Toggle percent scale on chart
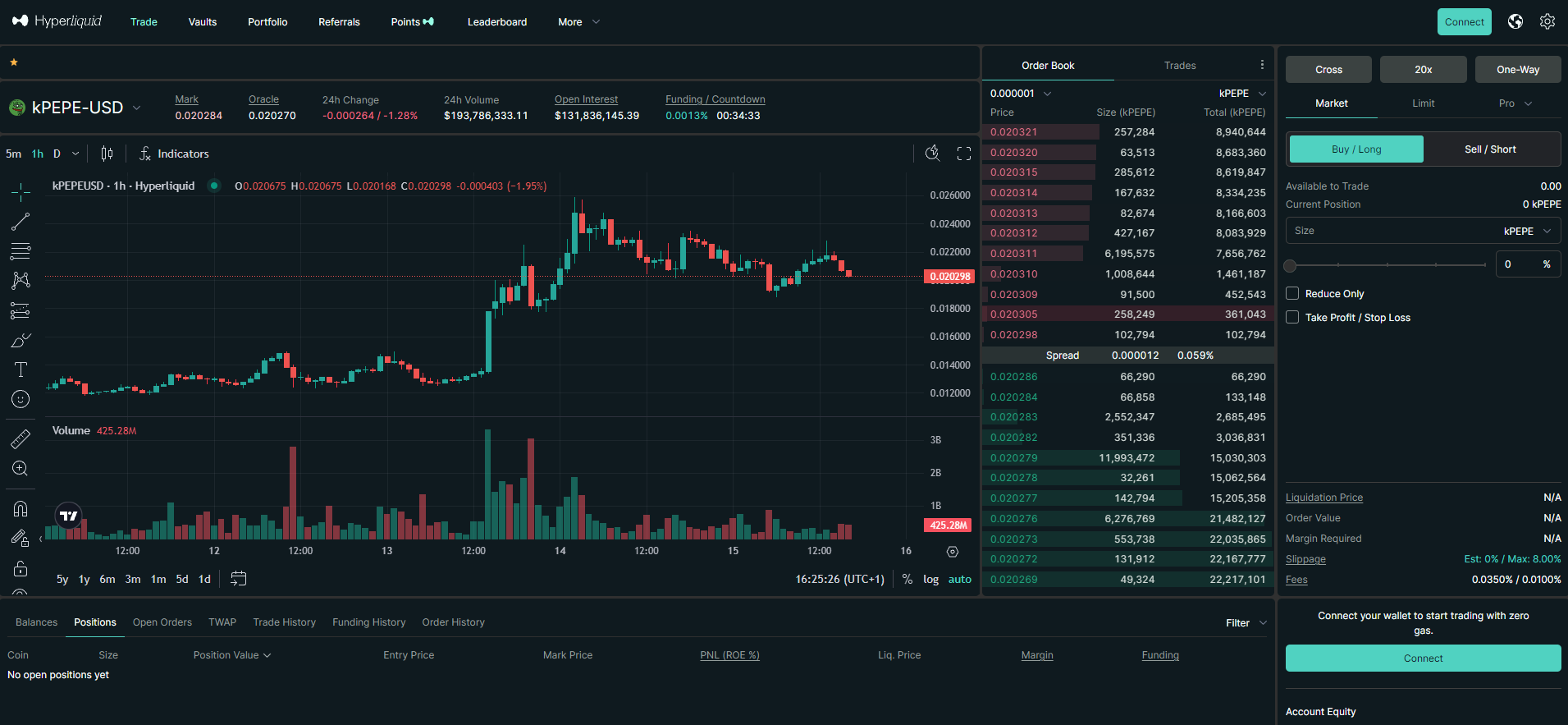The height and width of the screenshot is (725, 1568). tap(907, 579)
